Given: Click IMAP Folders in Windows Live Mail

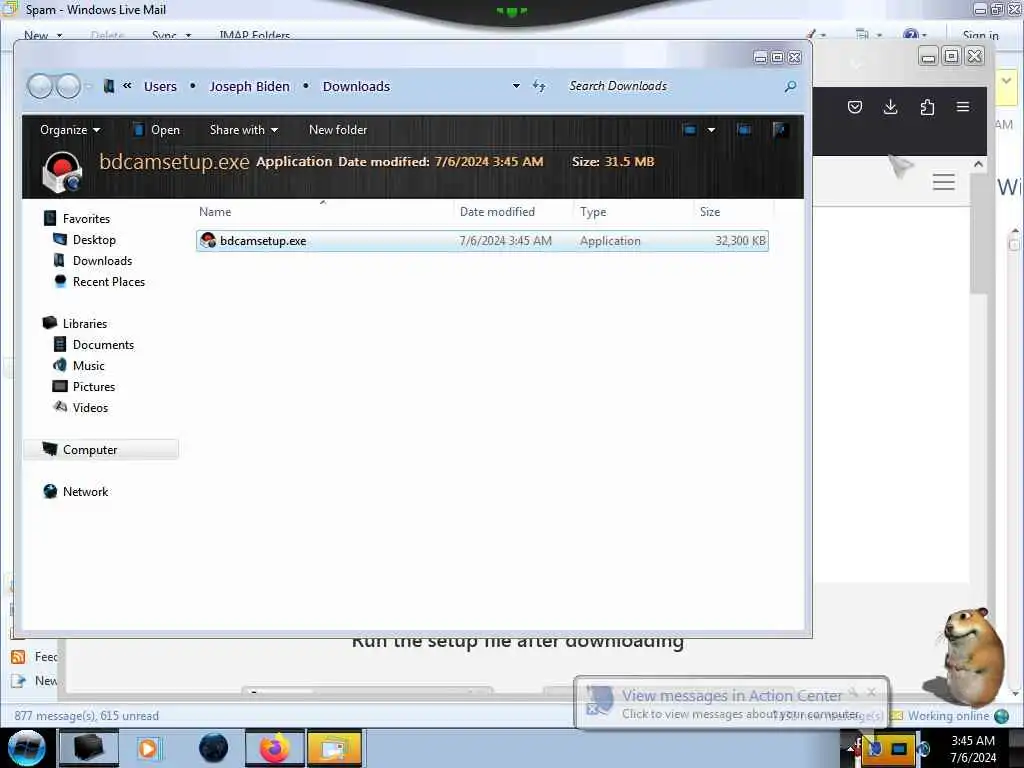Looking at the screenshot, I should [255, 35].
